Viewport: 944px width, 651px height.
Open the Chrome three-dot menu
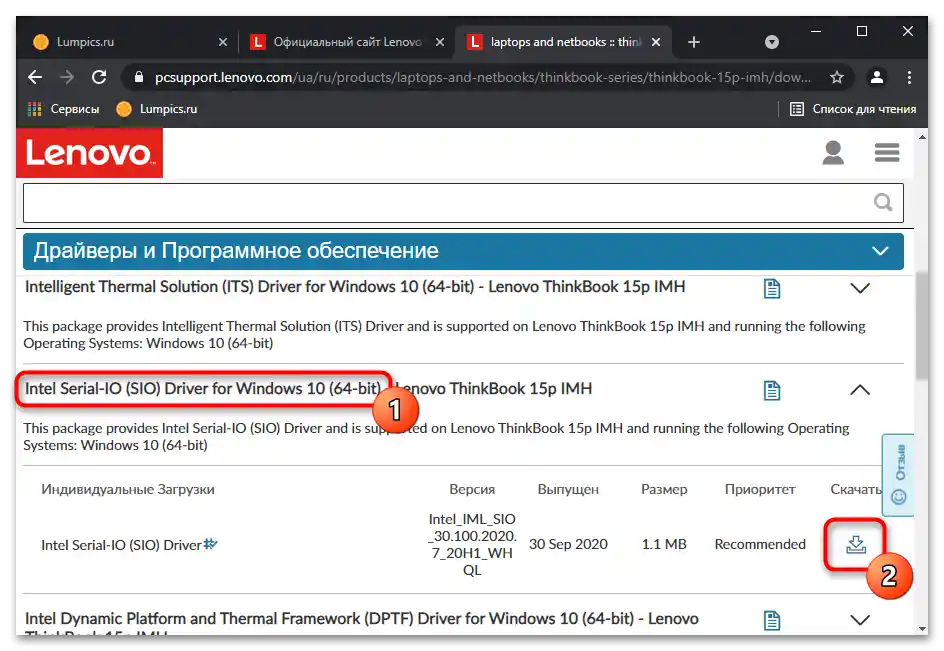[909, 77]
